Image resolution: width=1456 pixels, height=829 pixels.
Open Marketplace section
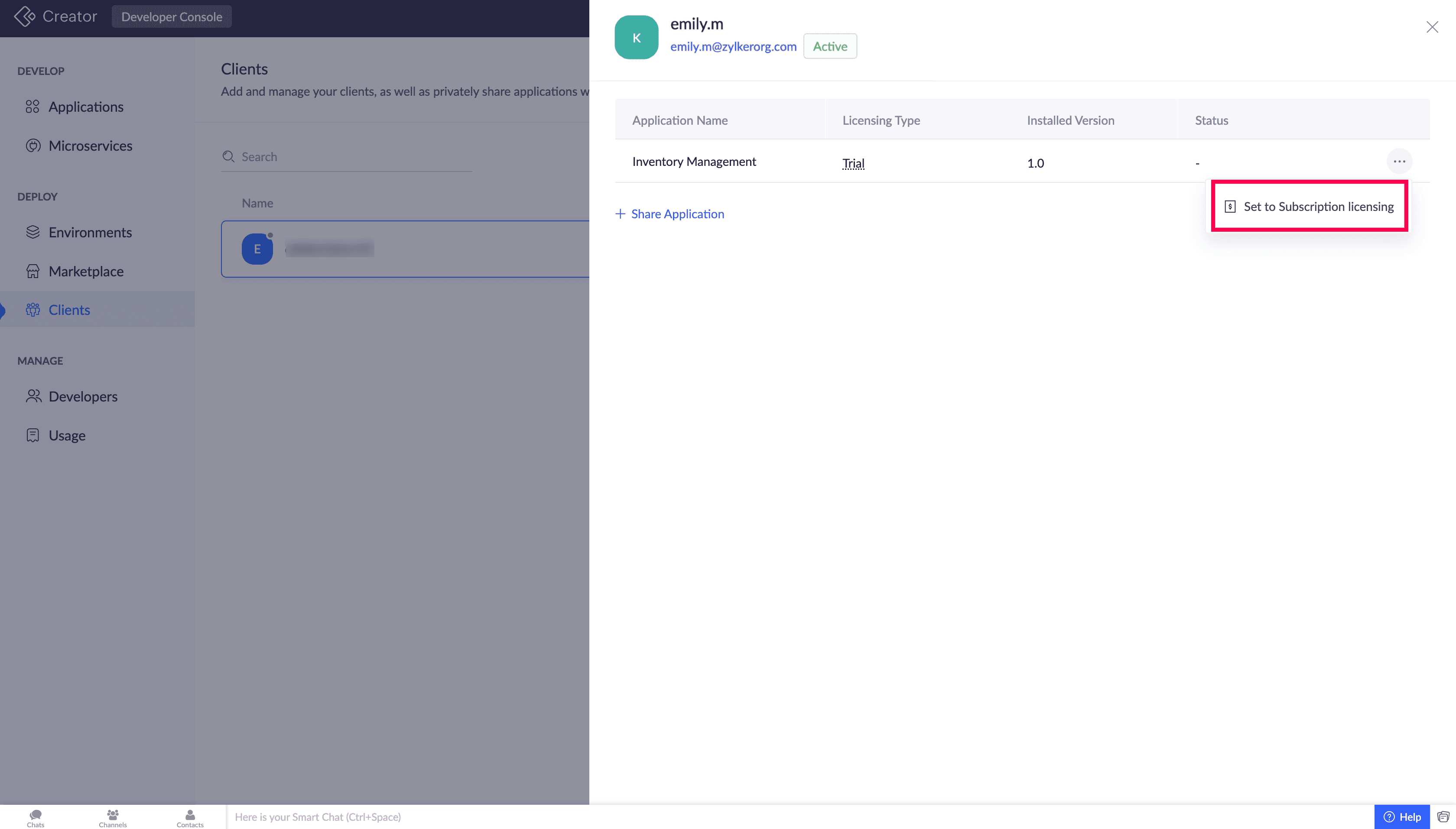click(x=85, y=271)
